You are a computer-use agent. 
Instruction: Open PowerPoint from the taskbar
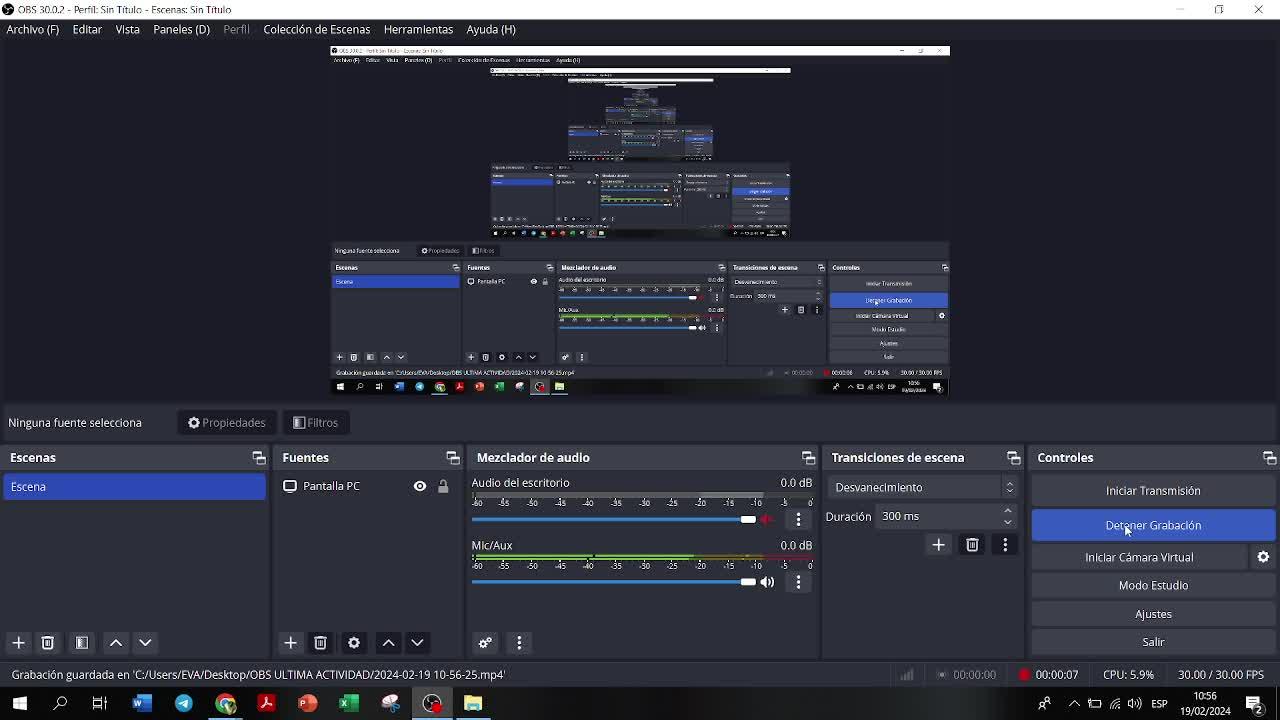coord(307,703)
